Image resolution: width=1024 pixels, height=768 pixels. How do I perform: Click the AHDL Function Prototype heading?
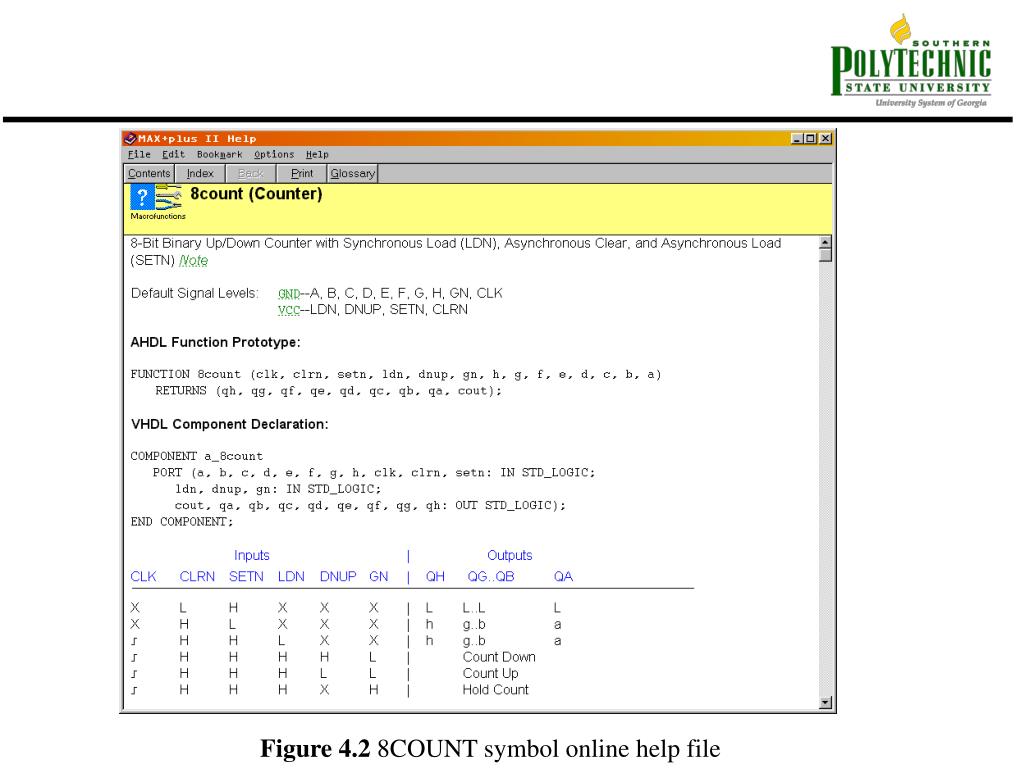[216, 342]
